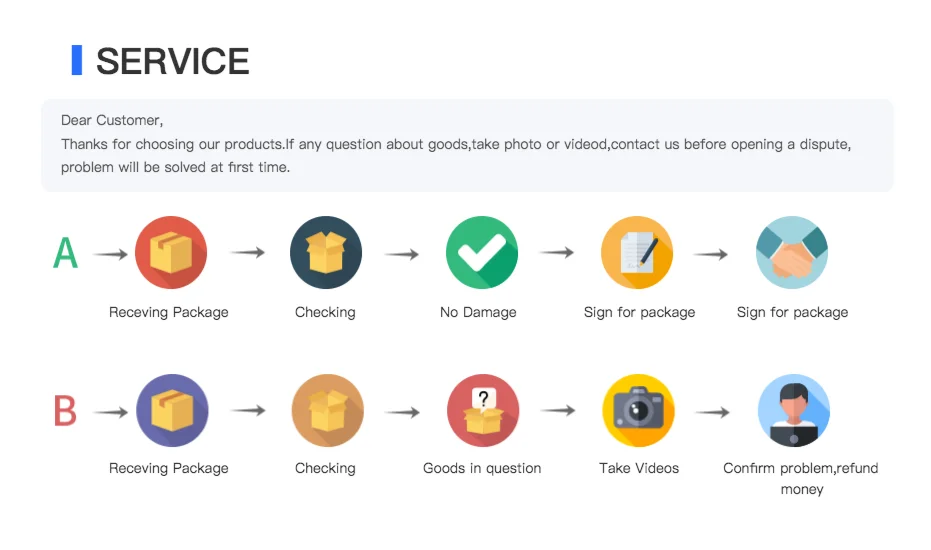Screen dimensions: 931x550
Task: Click the Goods in question label
Action: coord(482,468)
